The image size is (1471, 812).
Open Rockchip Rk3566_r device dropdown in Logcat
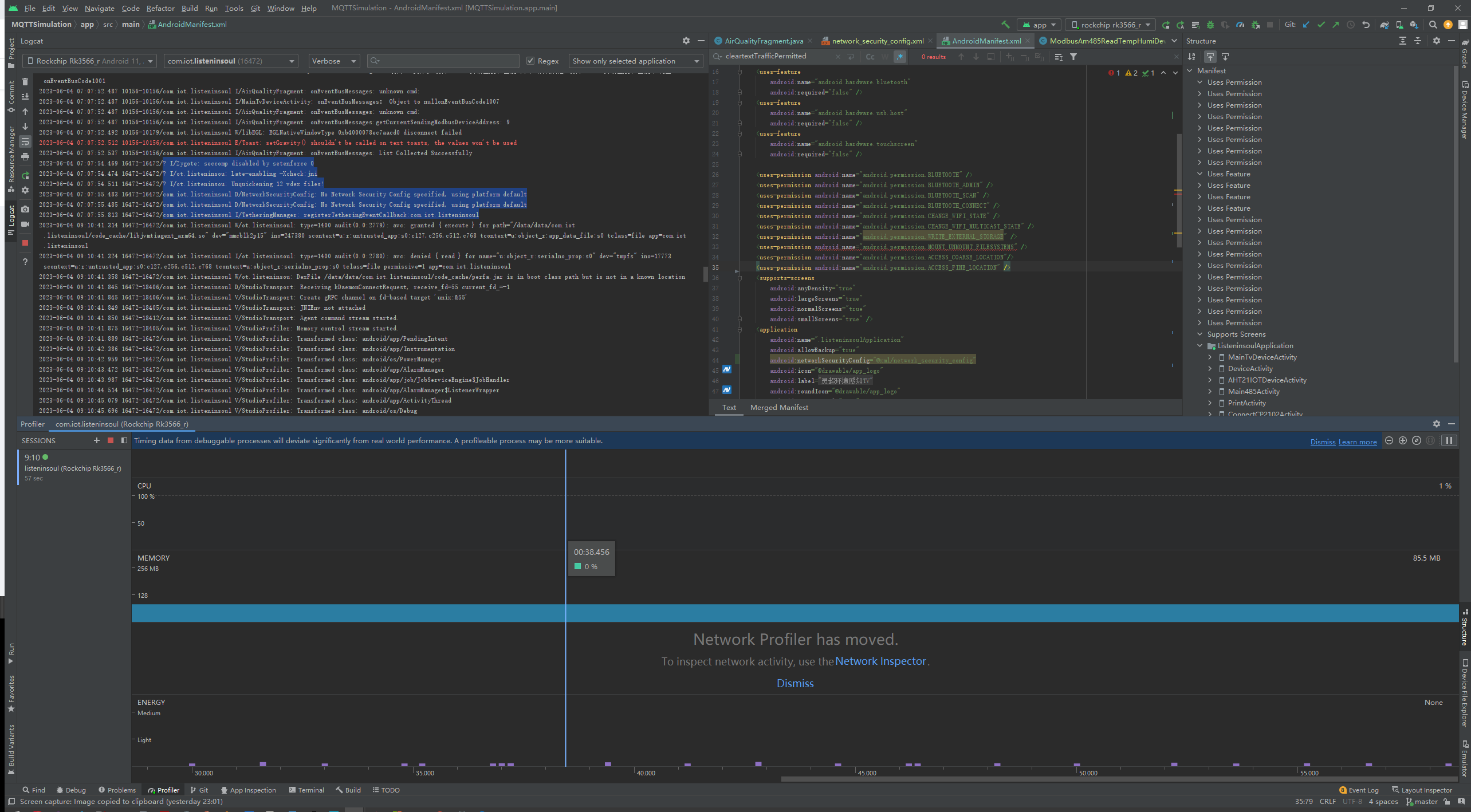(89, 61)
